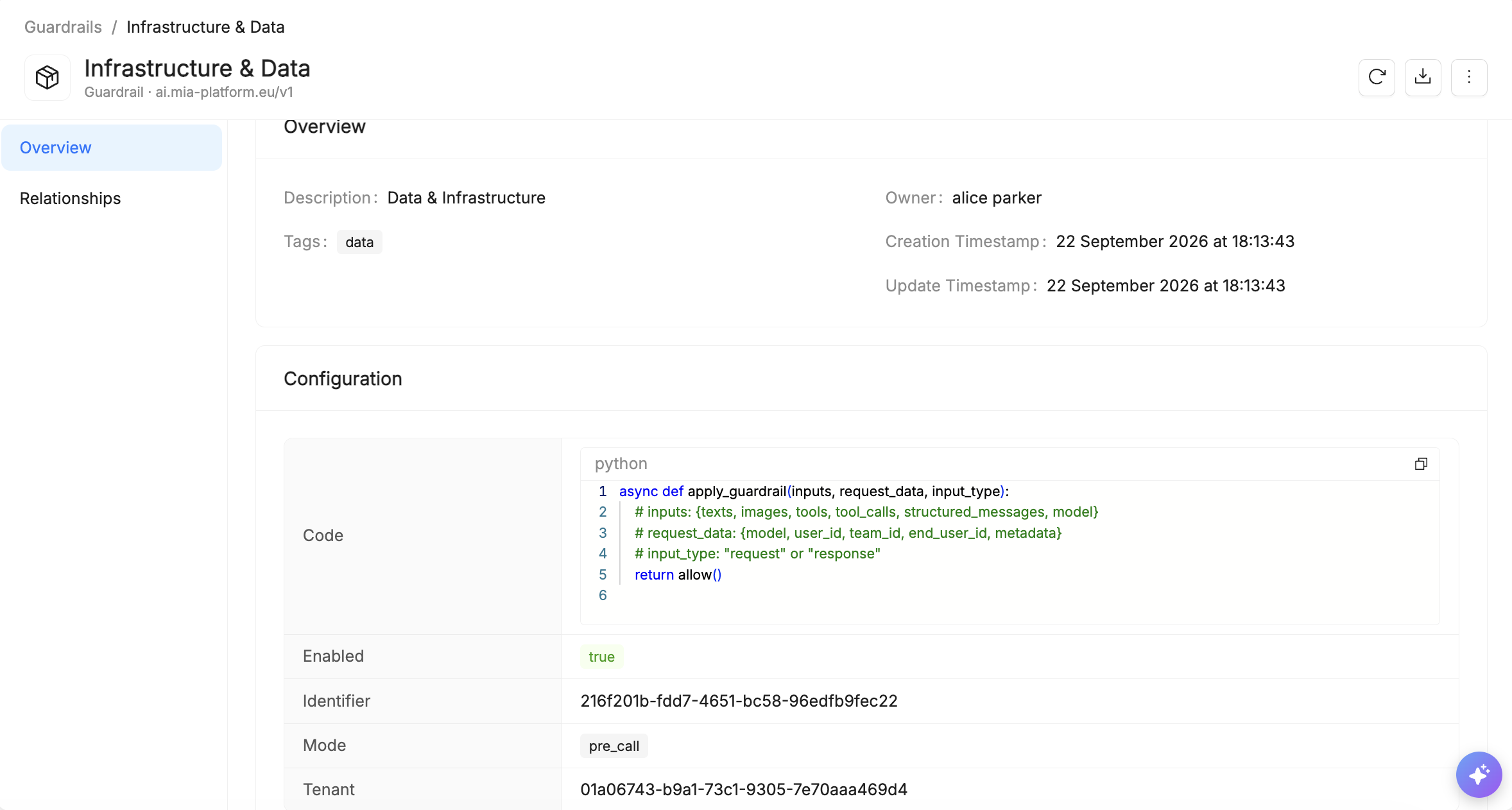Click the refresh icon button

pyautogui.click(x=1377, y=77)
